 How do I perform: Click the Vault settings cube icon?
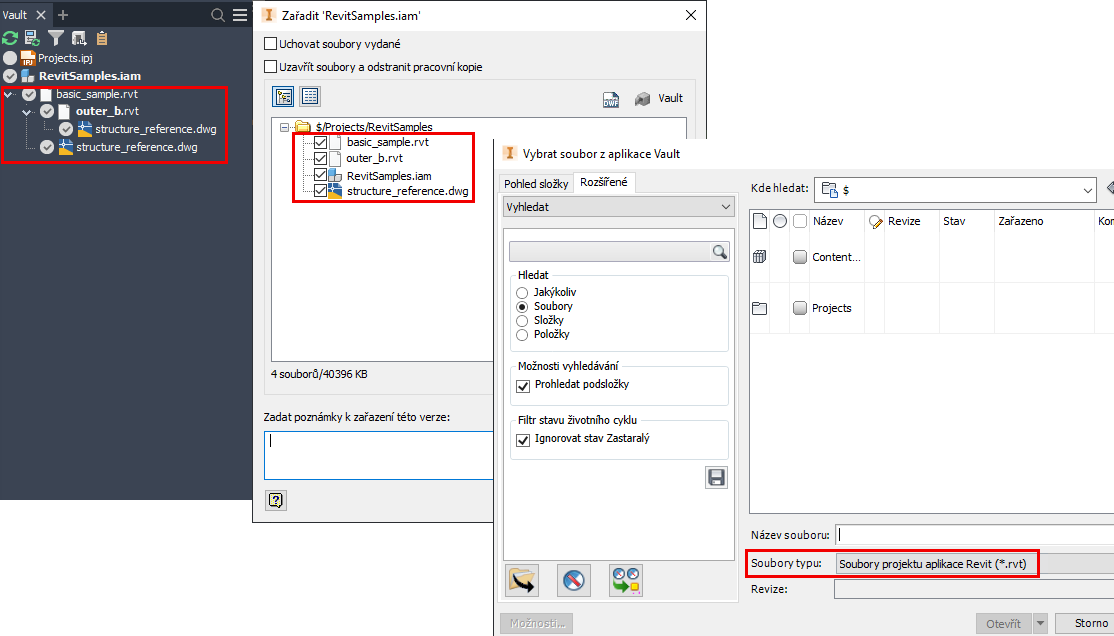[x=643, y=99]
